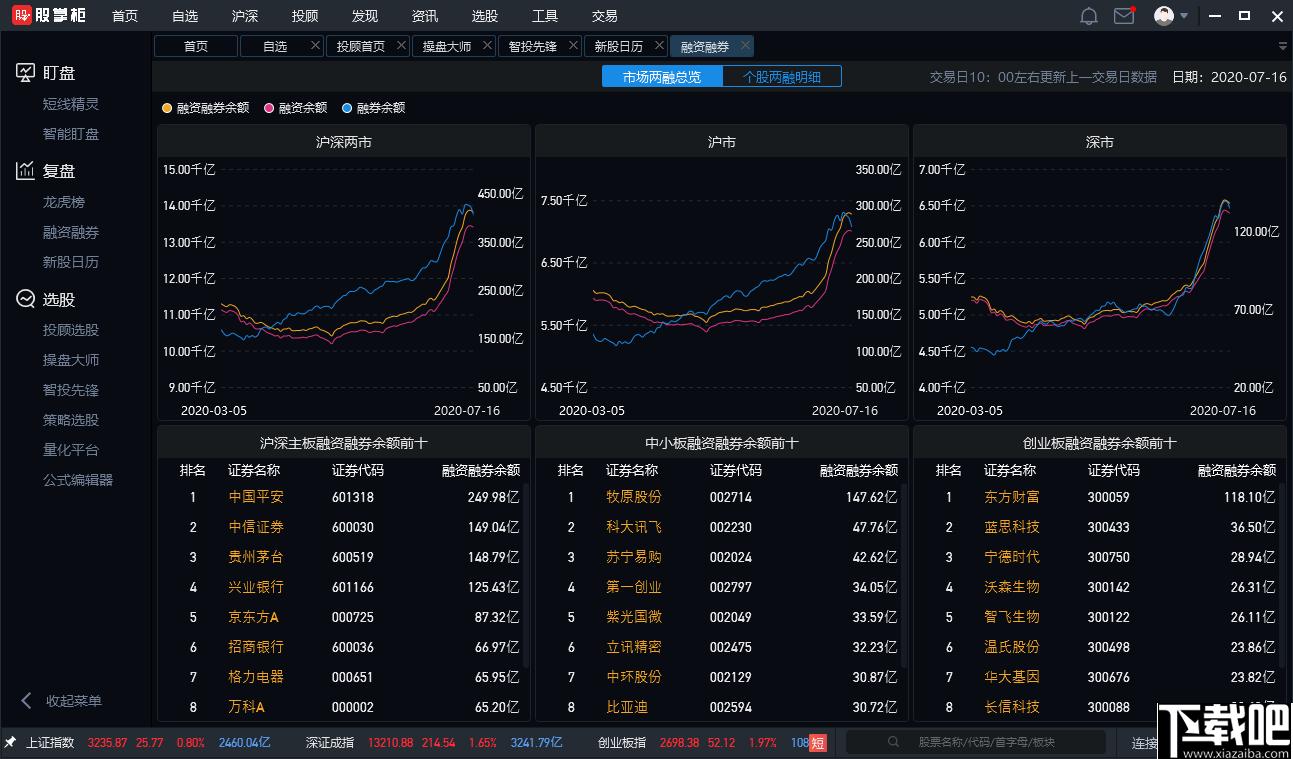Viewport: 1293px width, 759px height.
Task: Click the pin icon on the status bar
Action: click(x=10, y=743)
